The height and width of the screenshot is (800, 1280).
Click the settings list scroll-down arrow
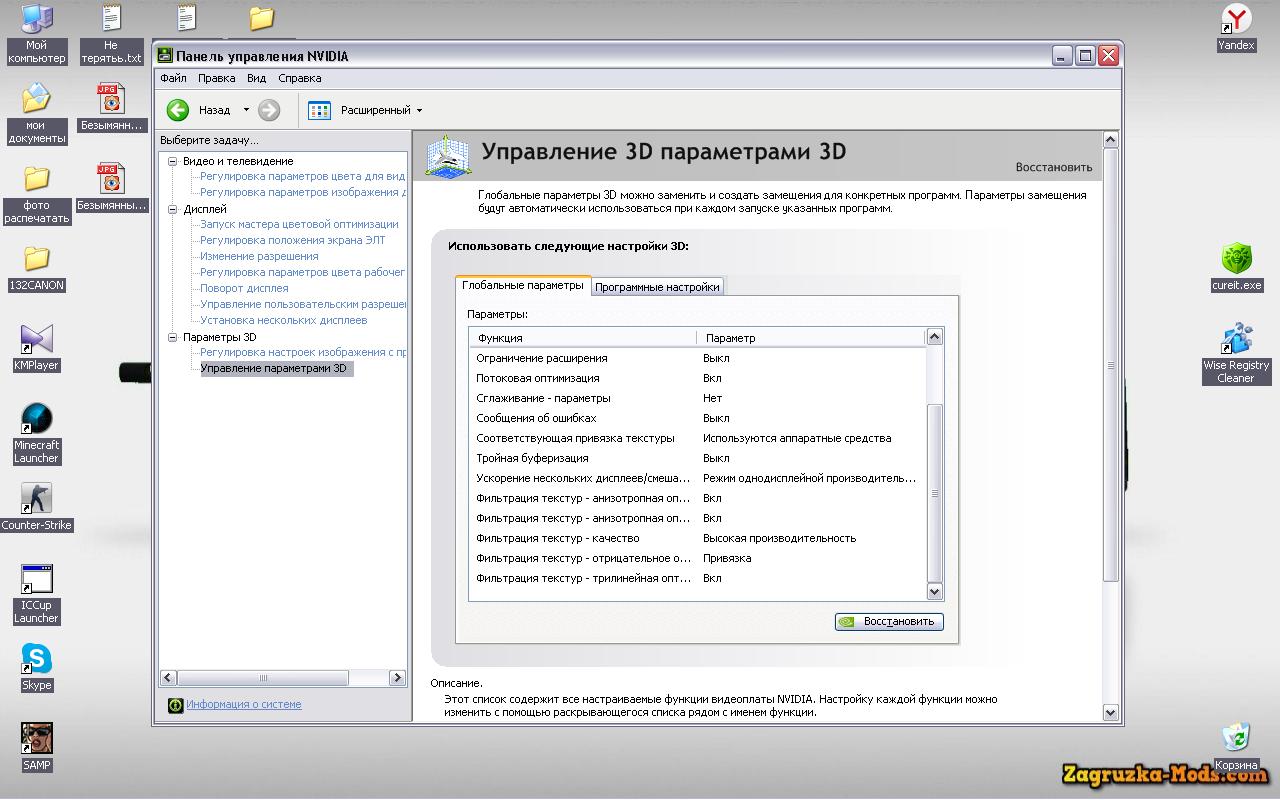pos(935,593)
